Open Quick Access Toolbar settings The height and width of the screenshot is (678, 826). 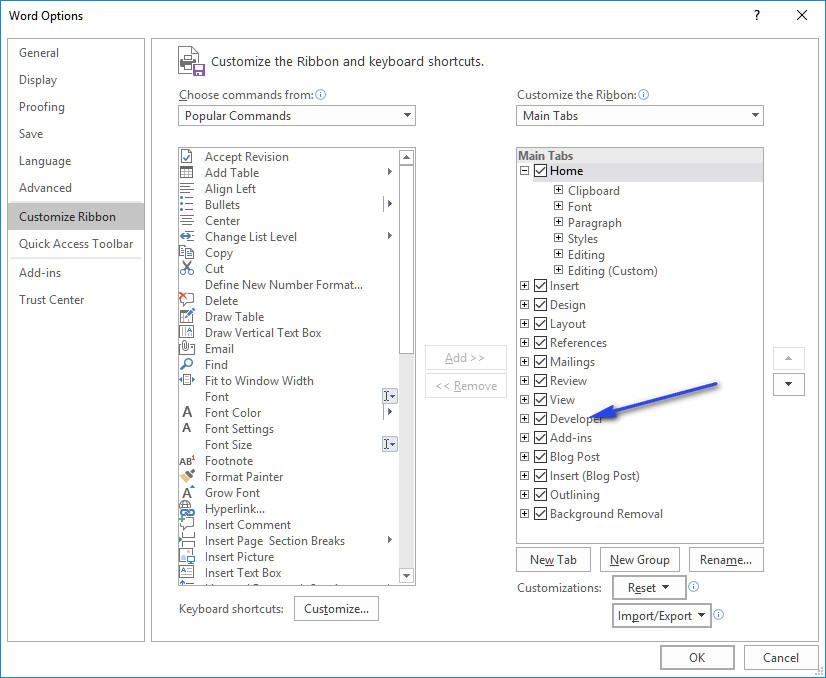pyautogui.click(x=76, y=243)
